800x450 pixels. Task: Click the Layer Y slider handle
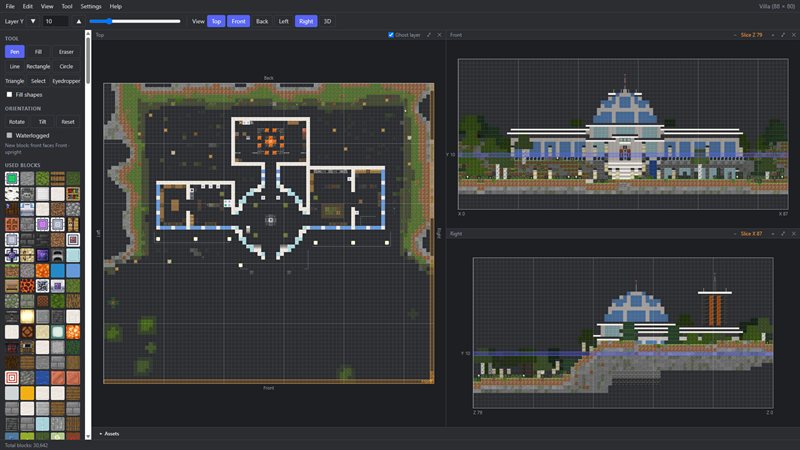tap(109, 21)
